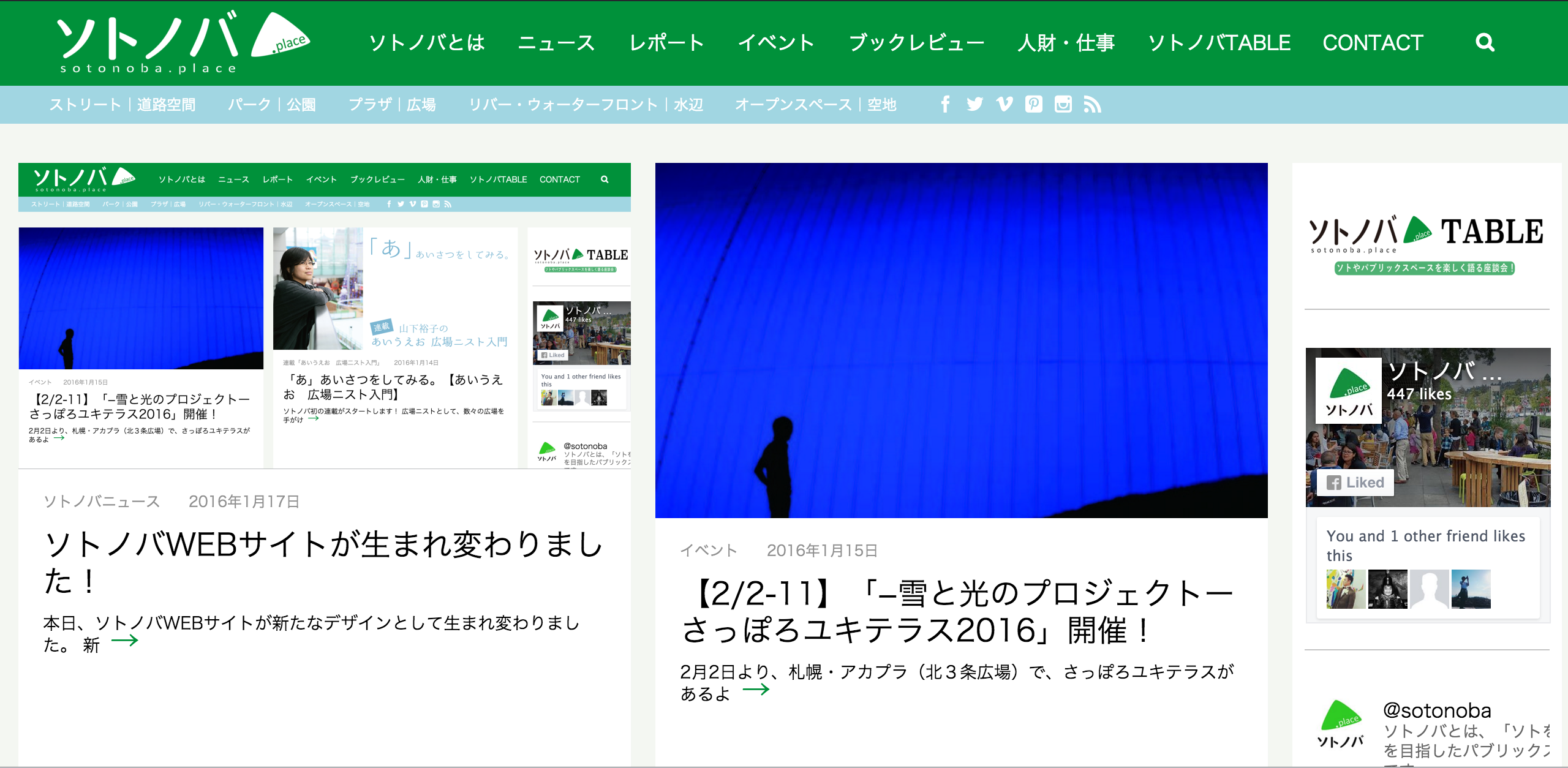Open the ブックレビュー navigation item

[x=916, y=43]
